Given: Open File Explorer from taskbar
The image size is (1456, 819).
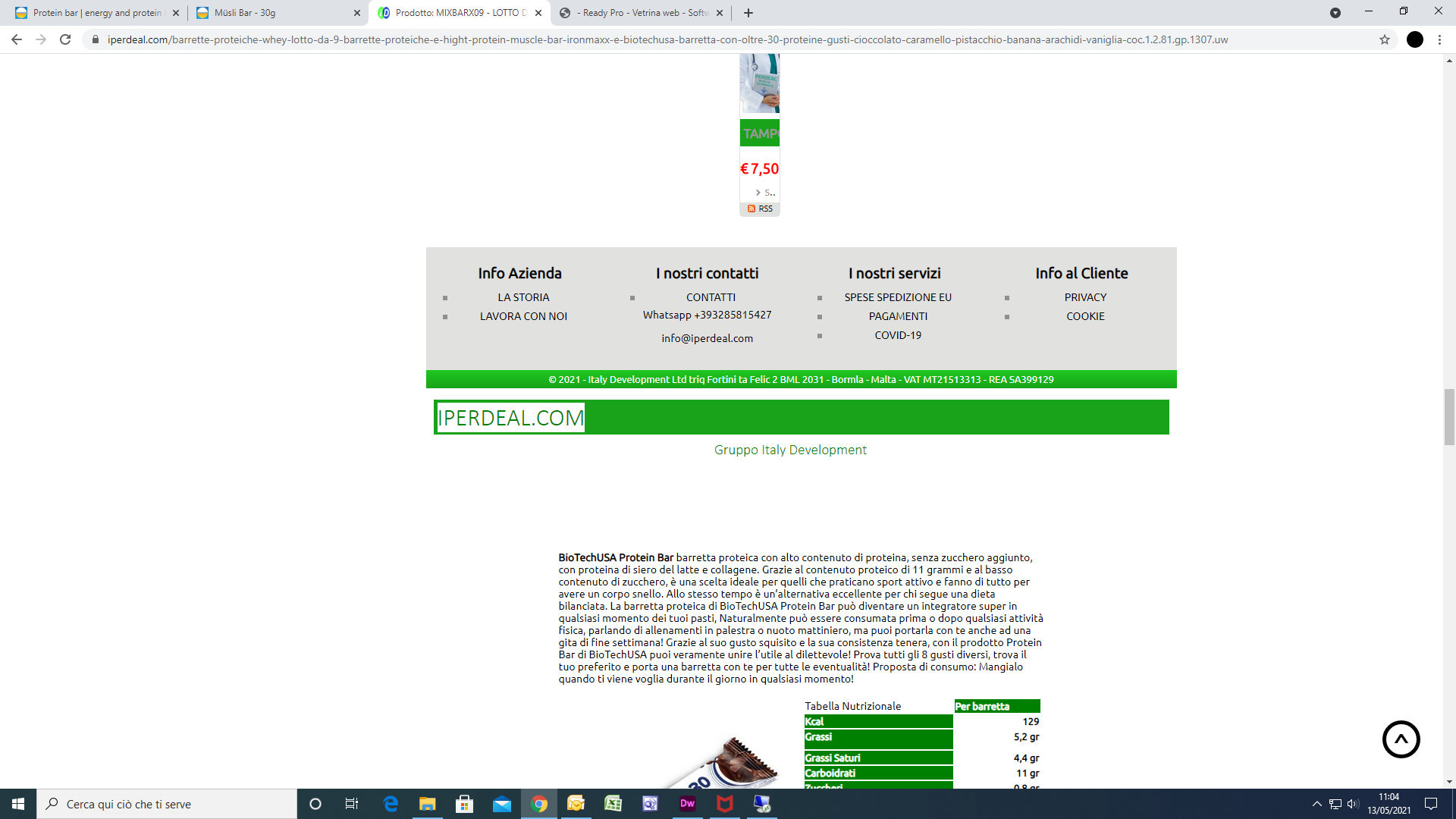Looking at the screenshot, I should [428, 804].
